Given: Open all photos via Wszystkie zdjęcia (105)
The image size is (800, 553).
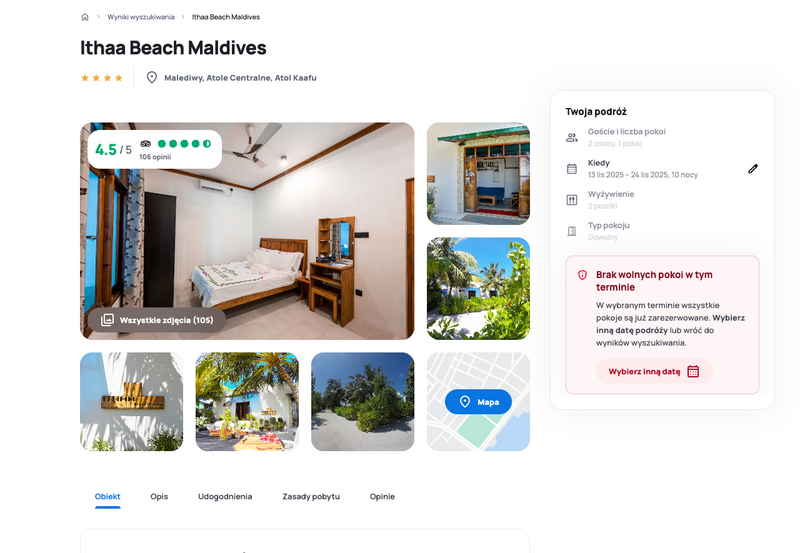Looking at the screenshot, I should click(x=157, y=320).
